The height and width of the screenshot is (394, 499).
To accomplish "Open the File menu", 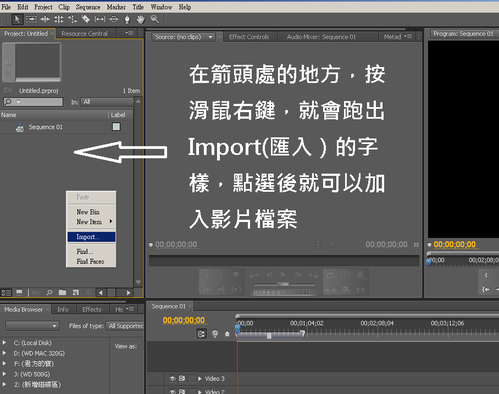I will [6, 7].
